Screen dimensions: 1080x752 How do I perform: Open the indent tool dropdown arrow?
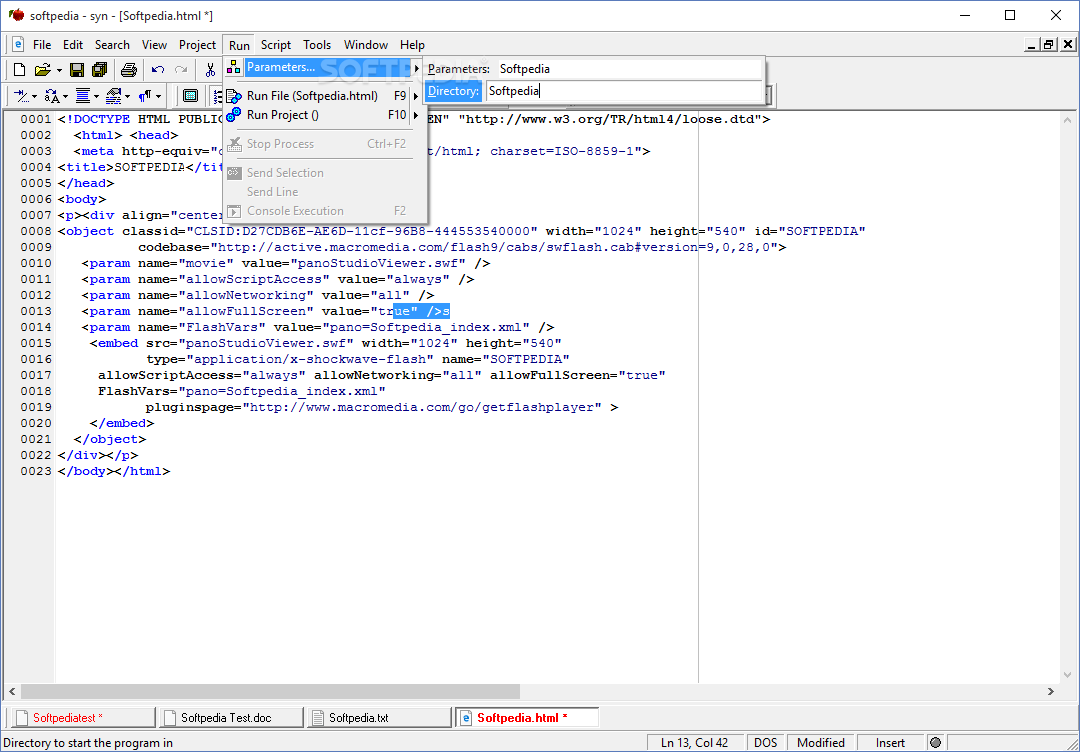(34, 96)
